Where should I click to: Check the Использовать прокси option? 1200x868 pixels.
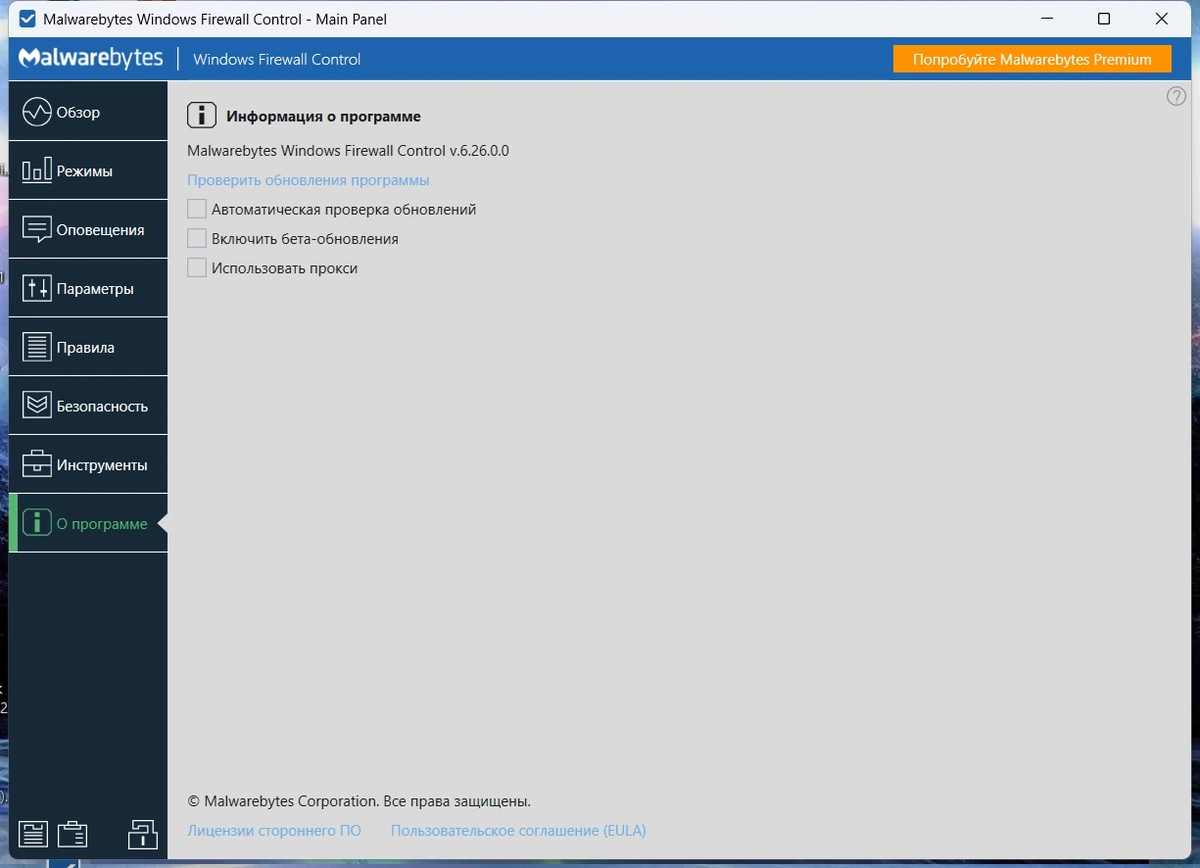pyautogui.click(x=197, y=268)
